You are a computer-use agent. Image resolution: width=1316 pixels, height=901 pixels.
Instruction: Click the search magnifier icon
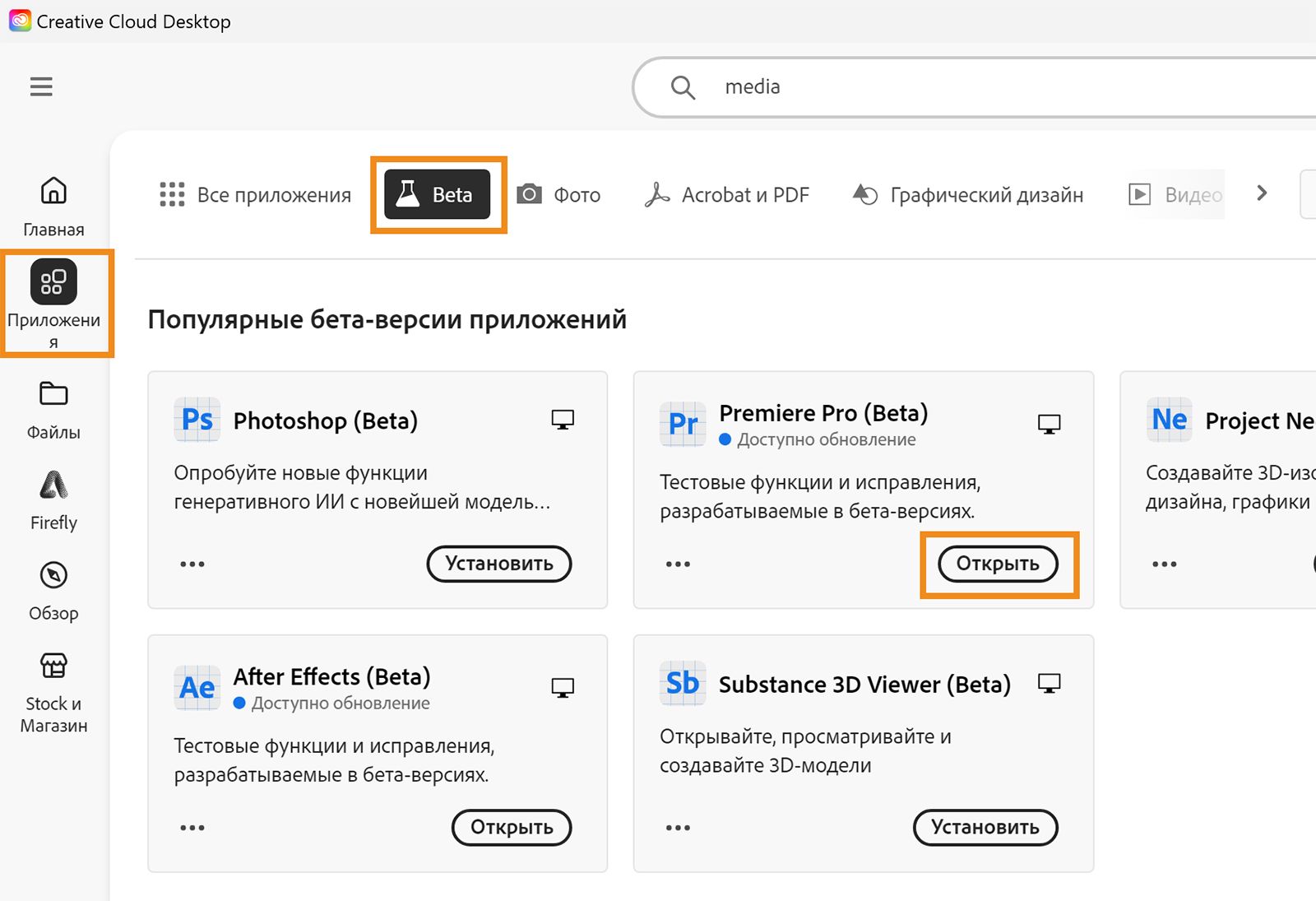683,87
